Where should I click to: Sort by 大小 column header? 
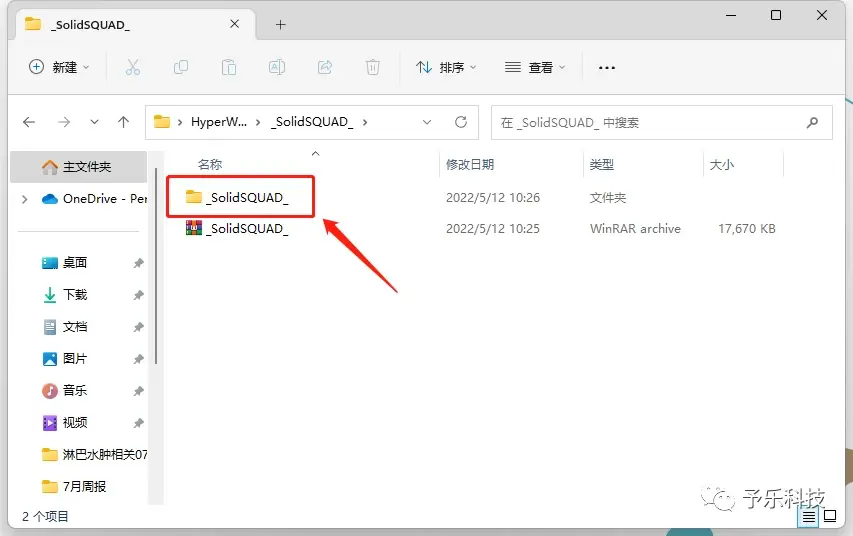click(x=722, y=164)
